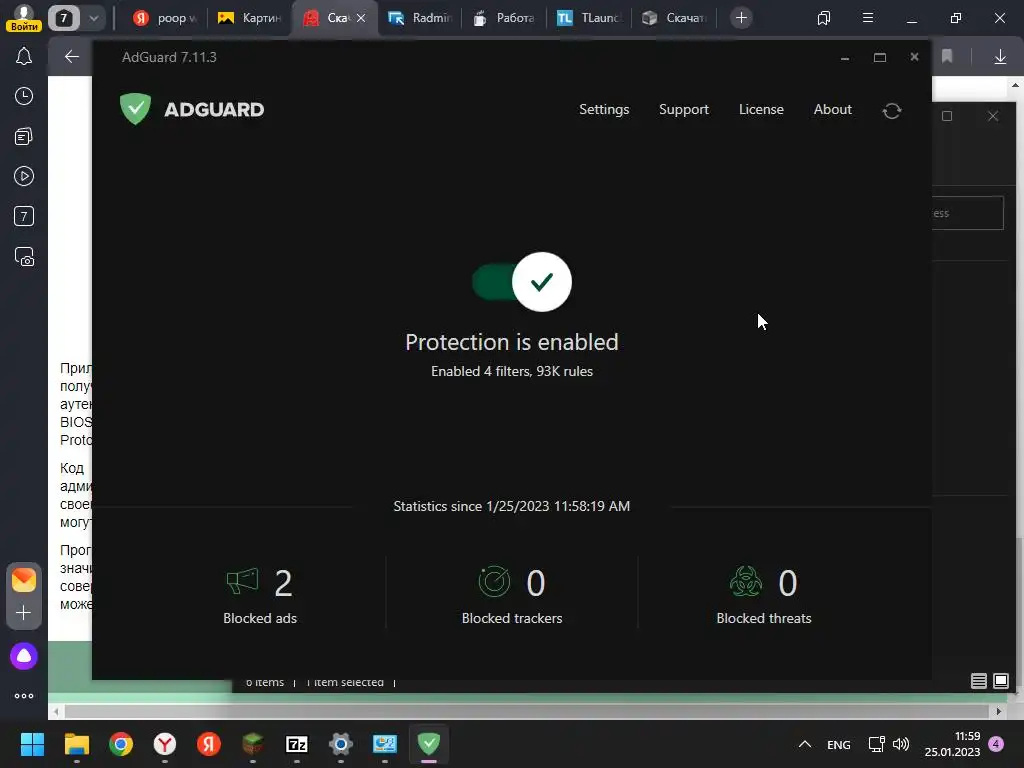Show hidden system tray icons

point(805,744)
